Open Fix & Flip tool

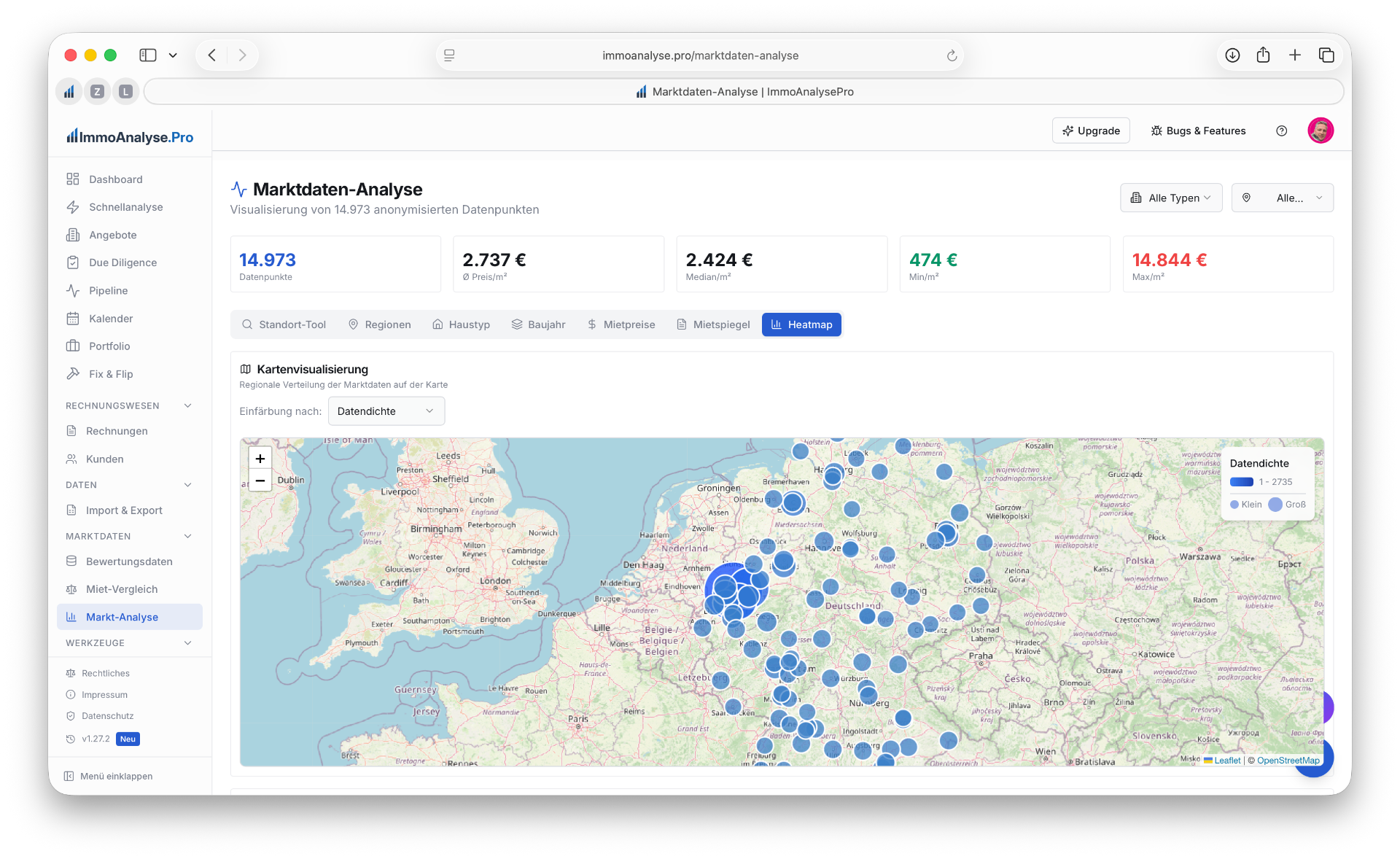(130, 374)
